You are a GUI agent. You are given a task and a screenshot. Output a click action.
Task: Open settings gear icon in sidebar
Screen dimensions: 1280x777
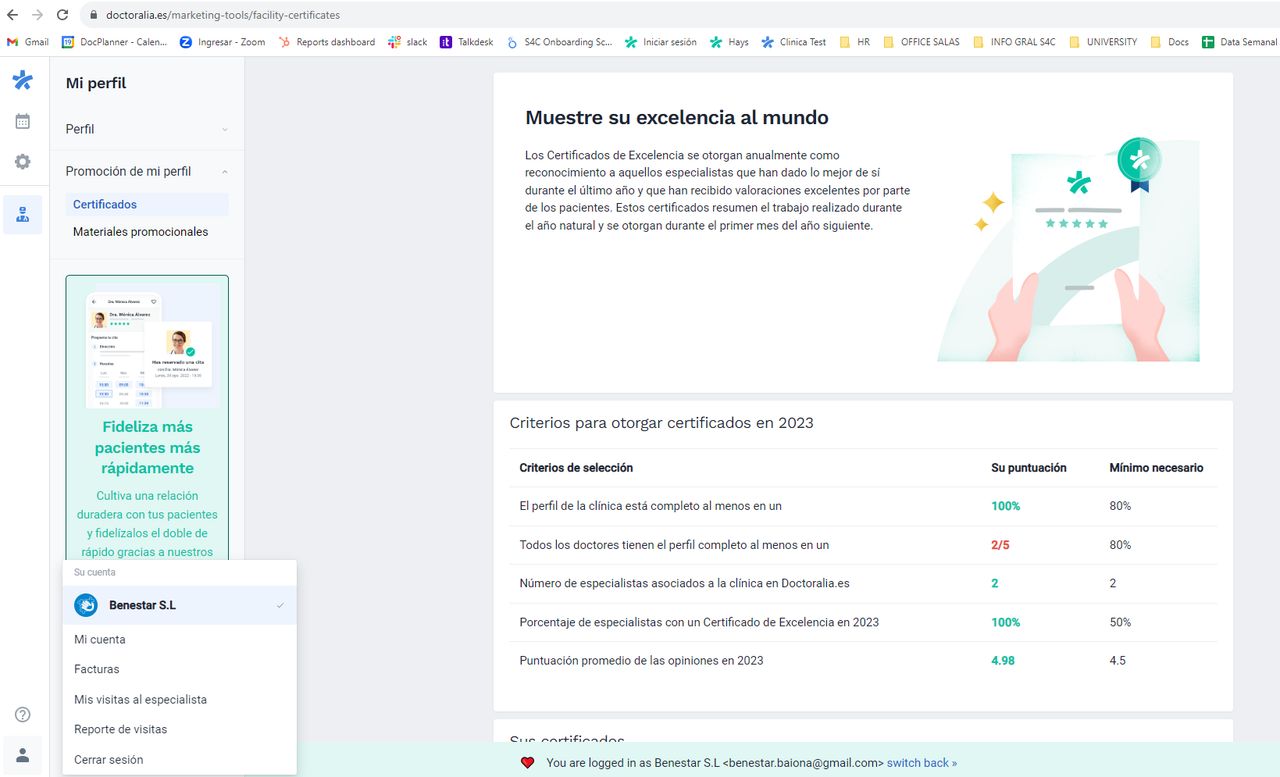click(x=22, y=162)
